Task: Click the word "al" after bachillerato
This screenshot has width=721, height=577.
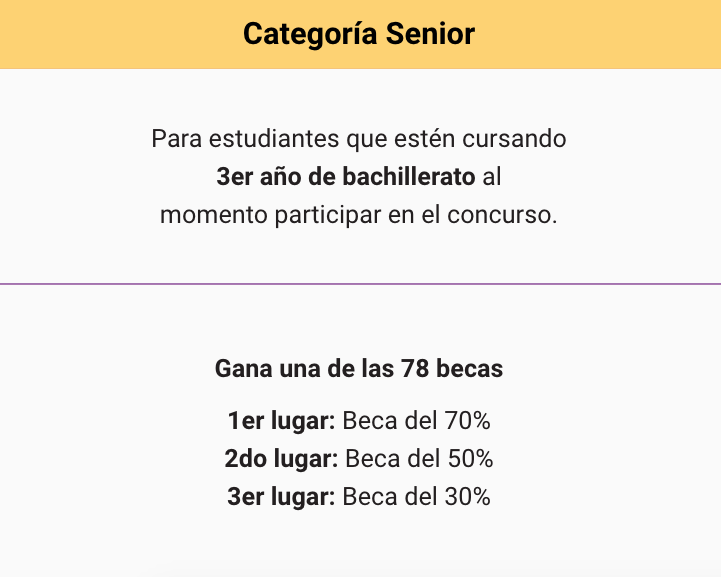Action: pos(491,178)
